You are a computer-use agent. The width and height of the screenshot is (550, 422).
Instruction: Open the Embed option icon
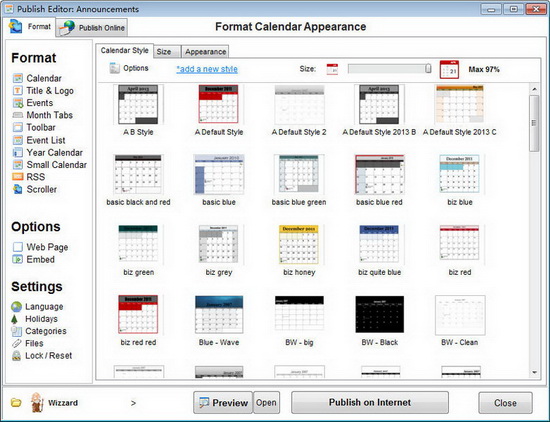[18, 259]
